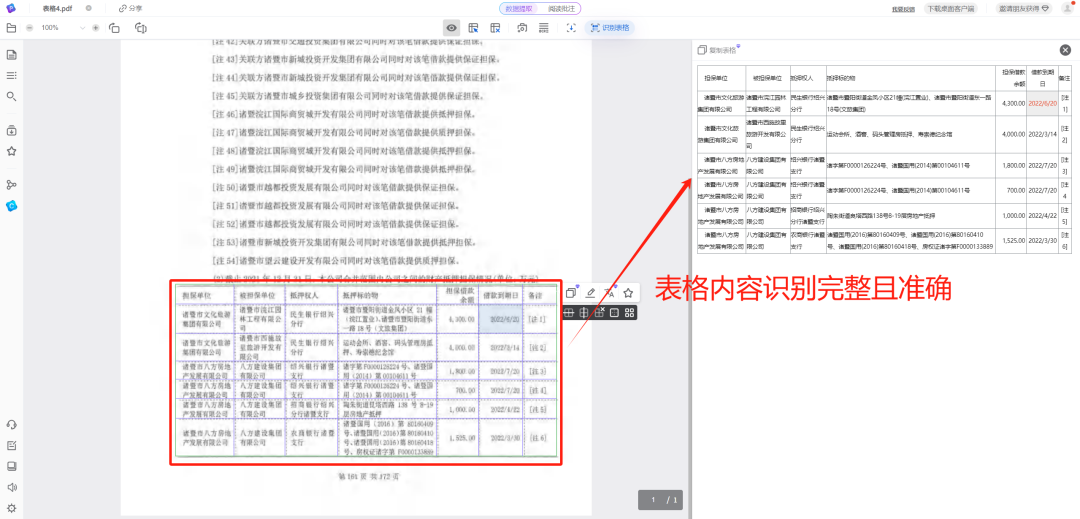Select the 表格4.pdf document tab
Screen dimensions: 1080x519
[57, 8]
